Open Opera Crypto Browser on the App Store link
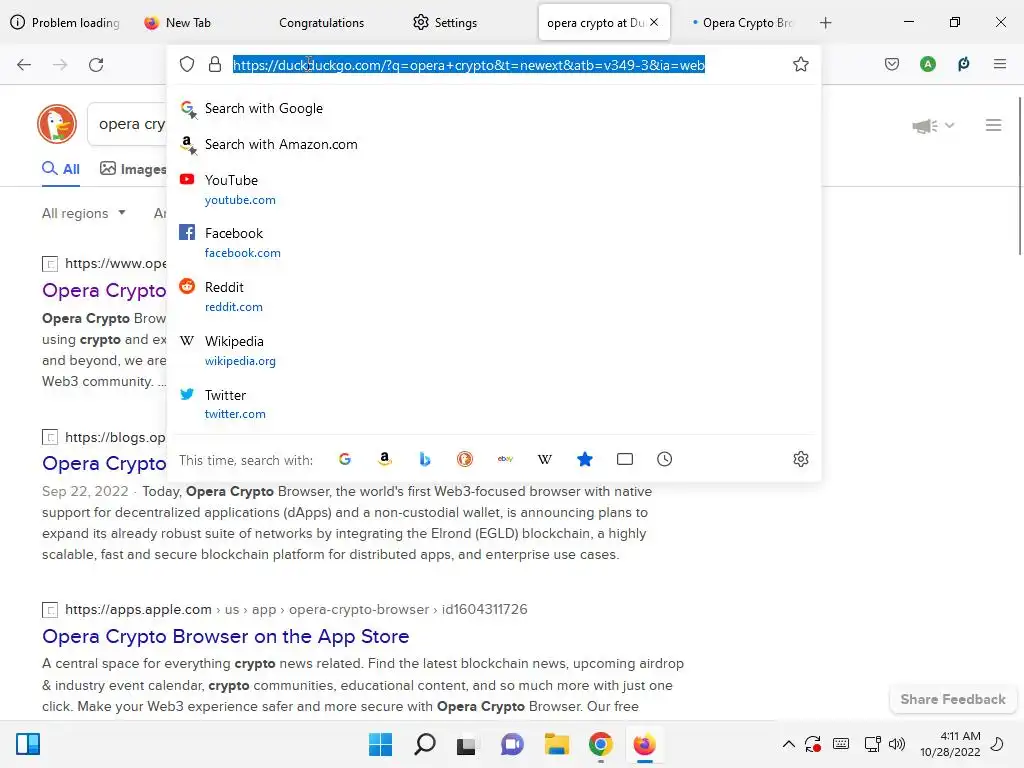Screen dimensions: 1024x768 tap(225, 636)
